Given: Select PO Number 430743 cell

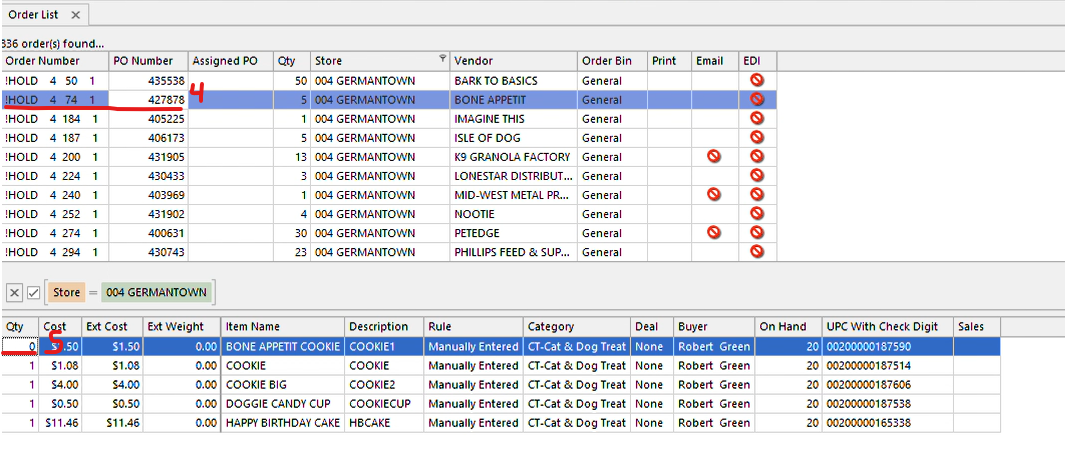Looking at the screenshot, I should coord(149,251).
